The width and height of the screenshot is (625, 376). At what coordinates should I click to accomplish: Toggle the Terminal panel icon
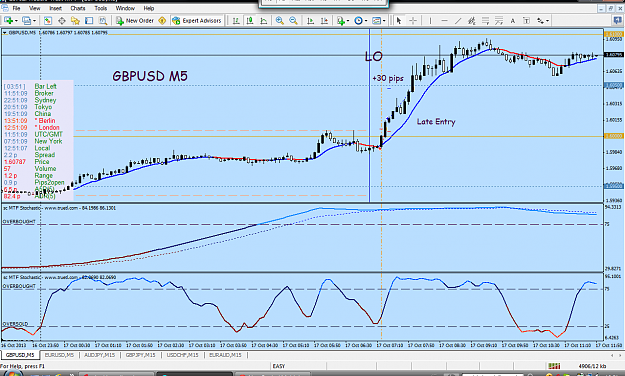(x=89, y=20)
